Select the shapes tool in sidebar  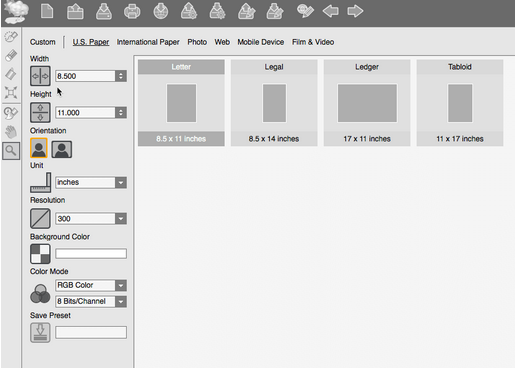point(11,113)
